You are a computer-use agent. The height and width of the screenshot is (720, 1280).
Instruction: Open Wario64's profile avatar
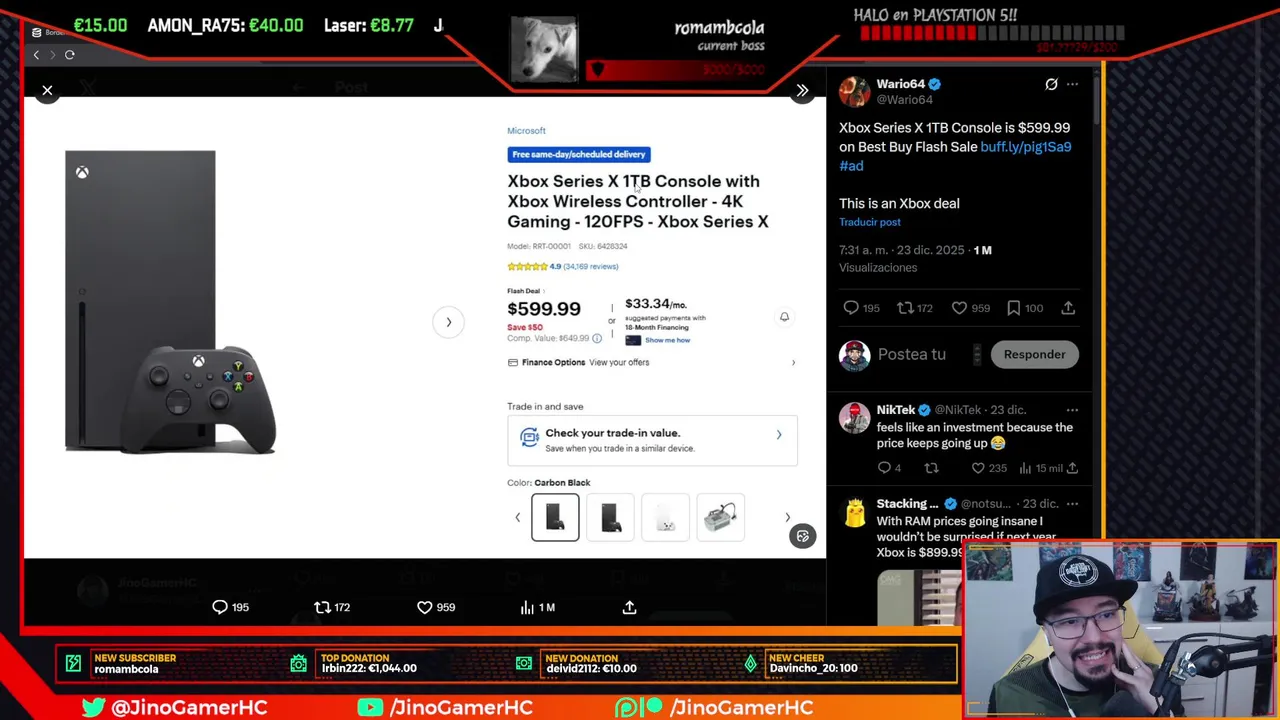tap(854, 91)
